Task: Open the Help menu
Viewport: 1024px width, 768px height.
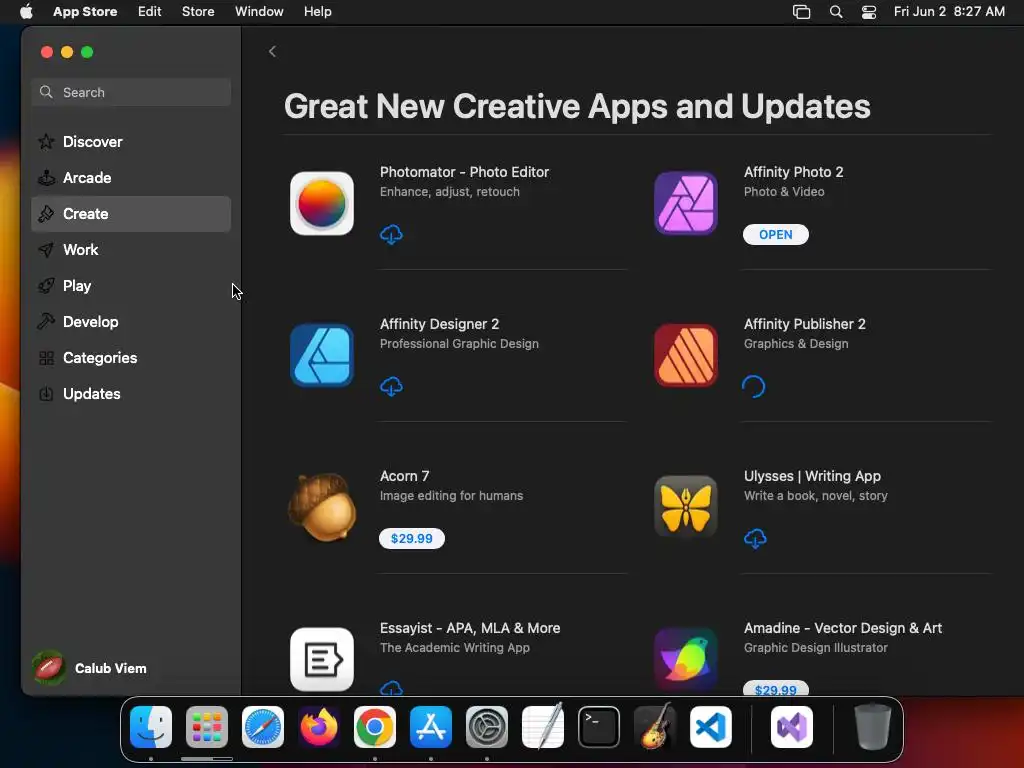Action: point(317,12)
